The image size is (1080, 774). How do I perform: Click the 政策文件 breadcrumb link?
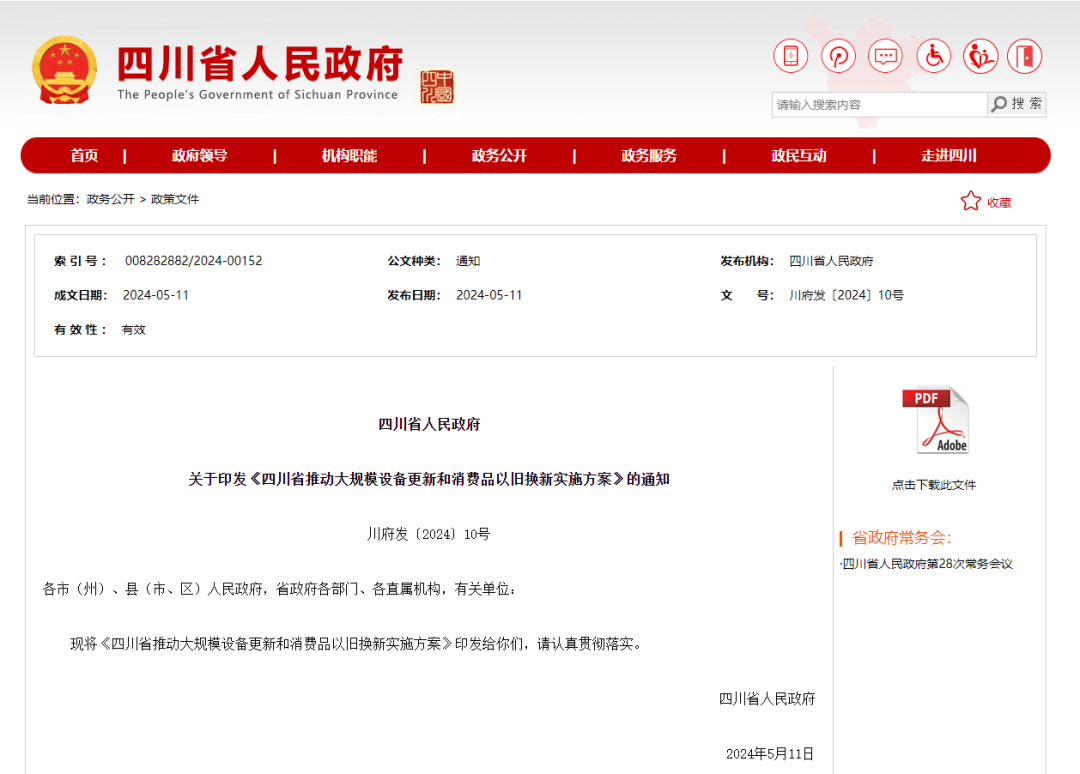pyautogui.click(x=176, y=199)
